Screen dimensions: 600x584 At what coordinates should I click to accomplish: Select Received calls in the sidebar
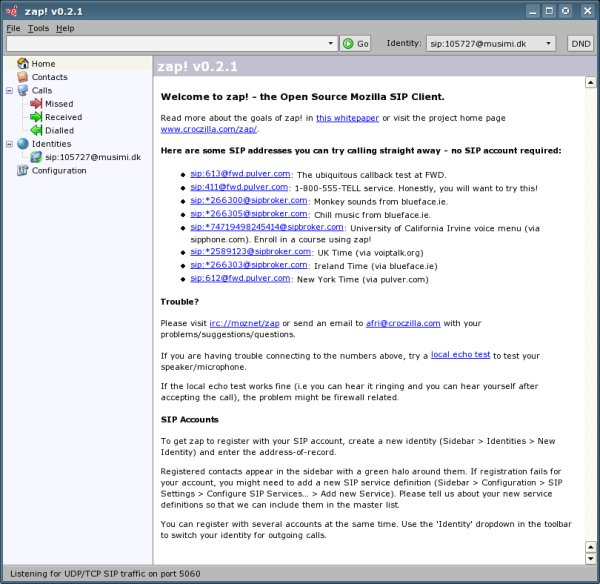tap(64, 117)
